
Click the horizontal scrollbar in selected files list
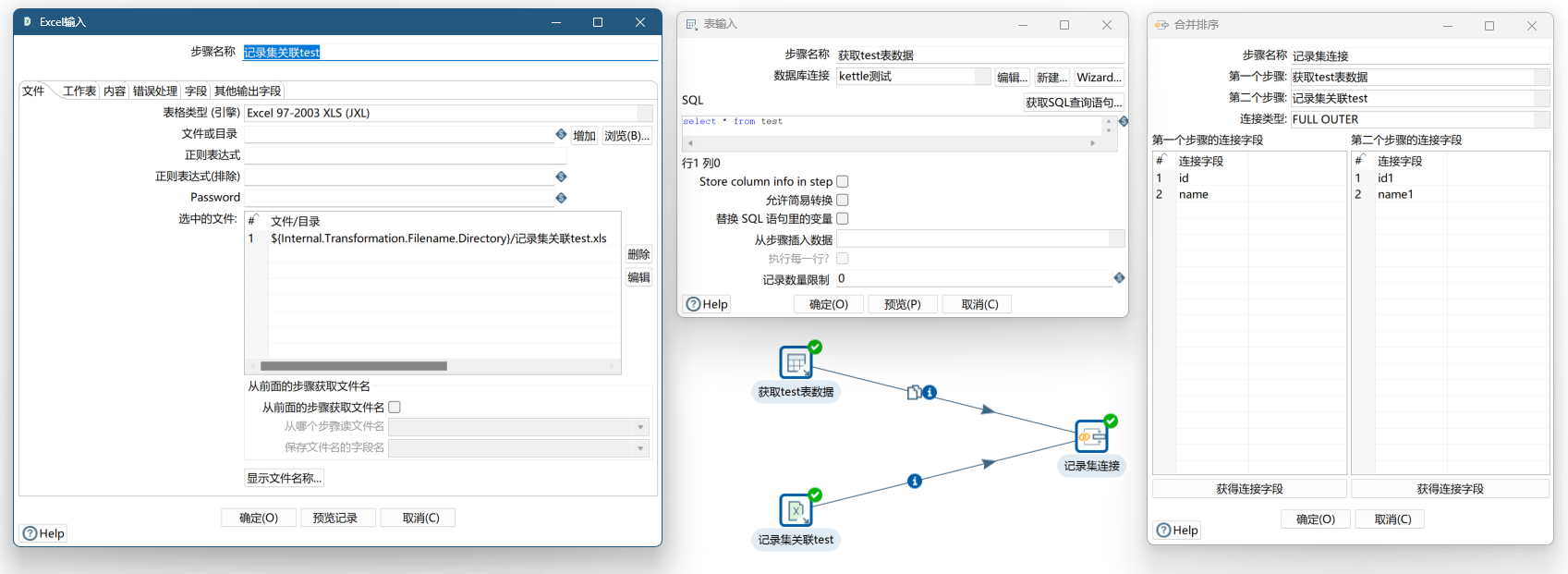(354, 366)
